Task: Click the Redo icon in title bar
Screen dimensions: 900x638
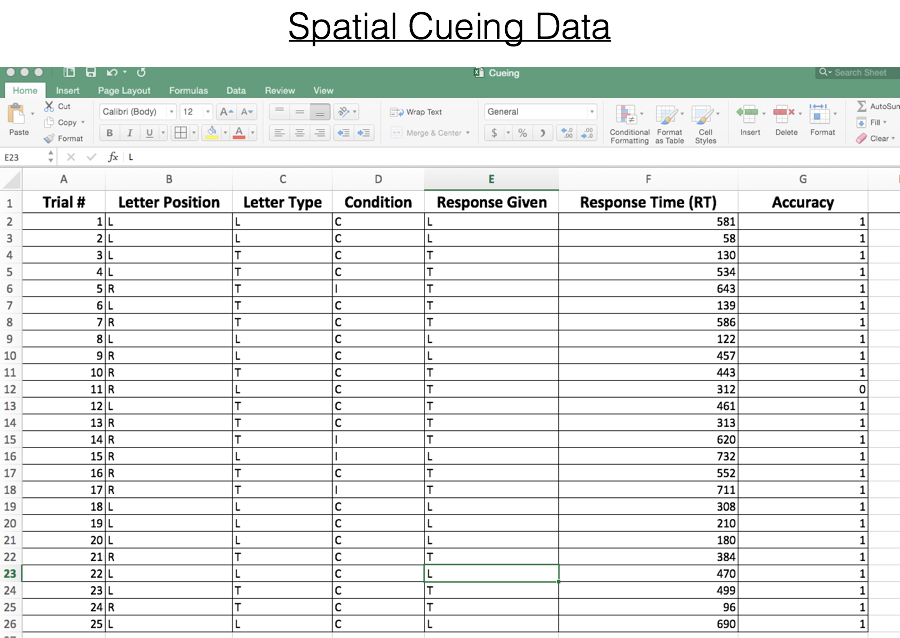Action: click(x=141, y=72)
